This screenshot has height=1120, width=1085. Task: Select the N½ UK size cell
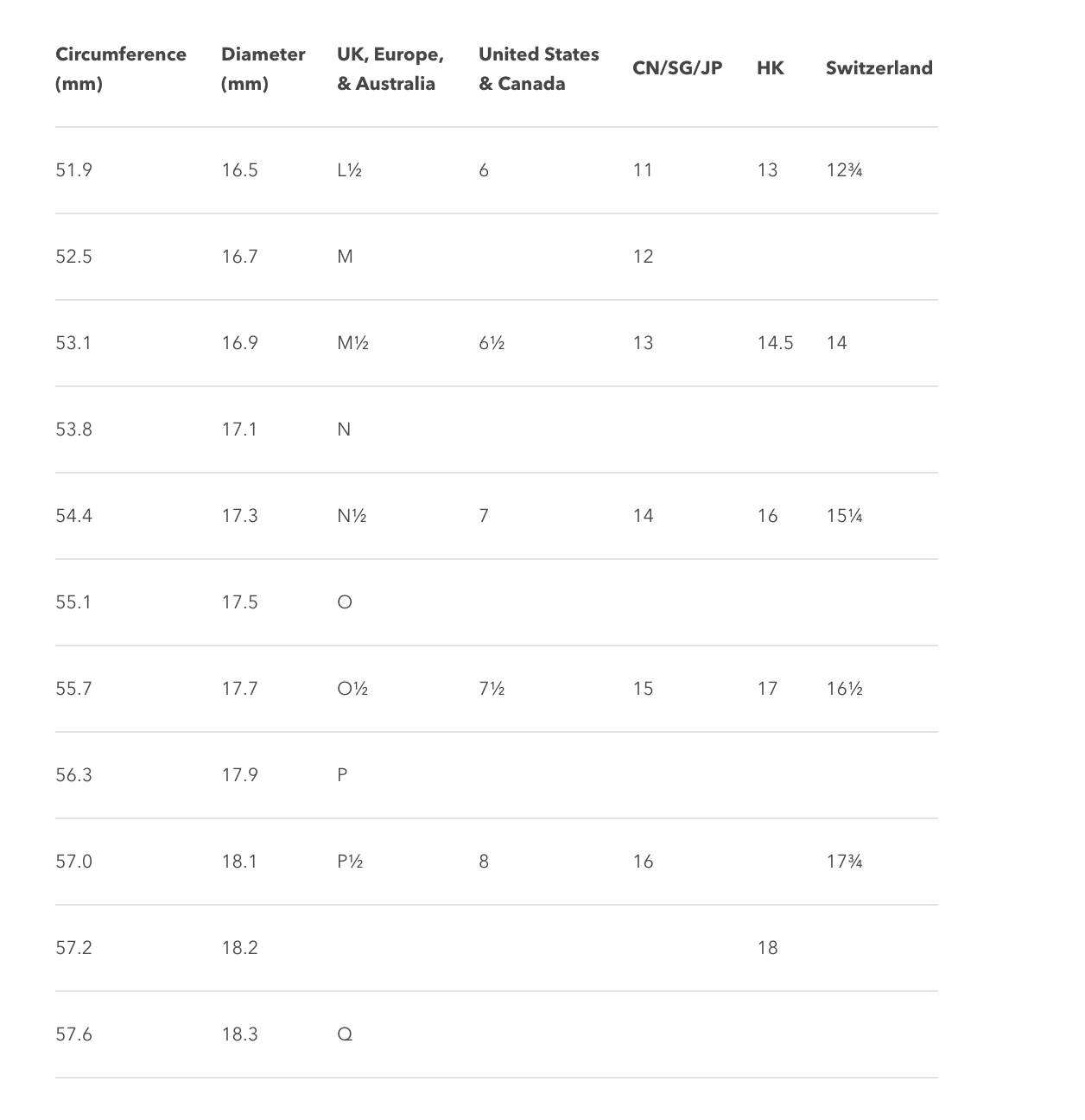coord(352,516)
